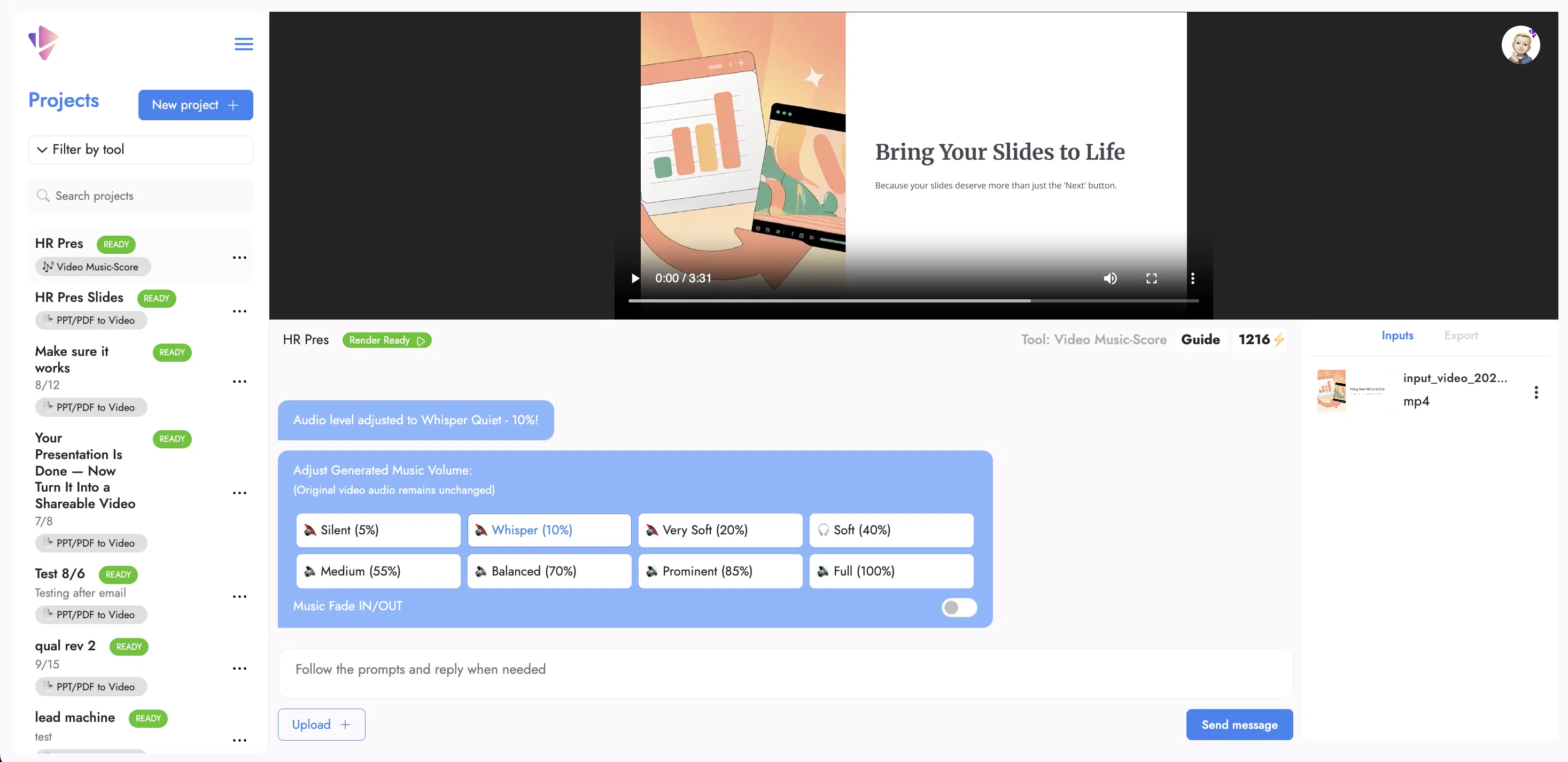Viewport: 1568px width, 762px height.
Task: Open the video player's three-dot options menu
Action: (x=1192, y=278)
